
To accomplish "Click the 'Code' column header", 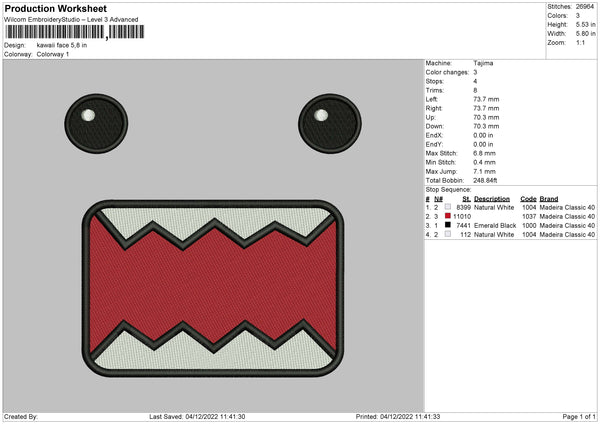I will click(x=528, y=199).
